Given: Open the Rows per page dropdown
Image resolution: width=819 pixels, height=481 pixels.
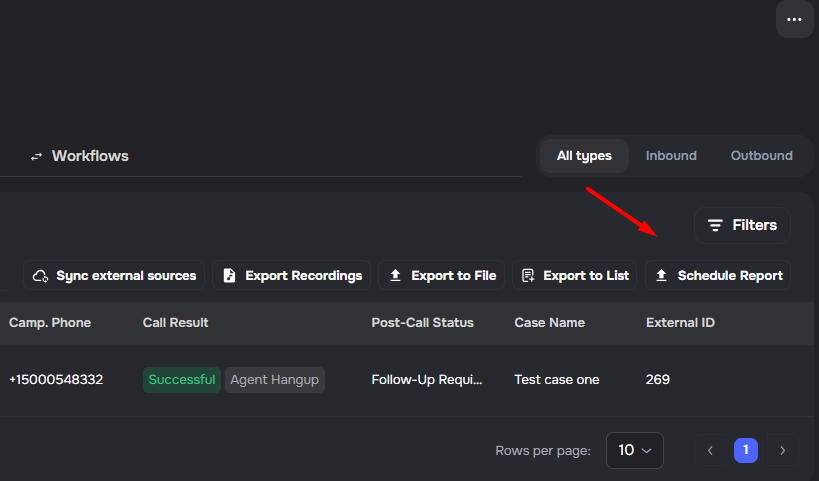Looking at the screenshot, I should (x=634, y=450).
